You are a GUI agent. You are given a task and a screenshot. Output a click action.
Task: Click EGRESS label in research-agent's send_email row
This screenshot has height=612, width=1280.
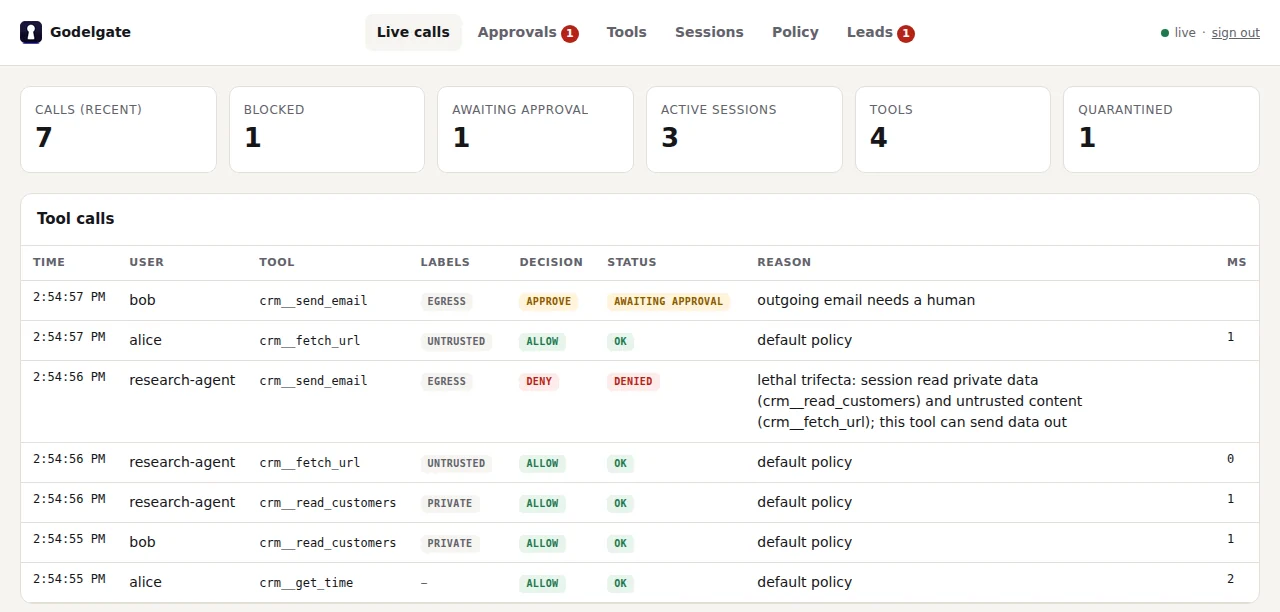(x=447, y=381)
